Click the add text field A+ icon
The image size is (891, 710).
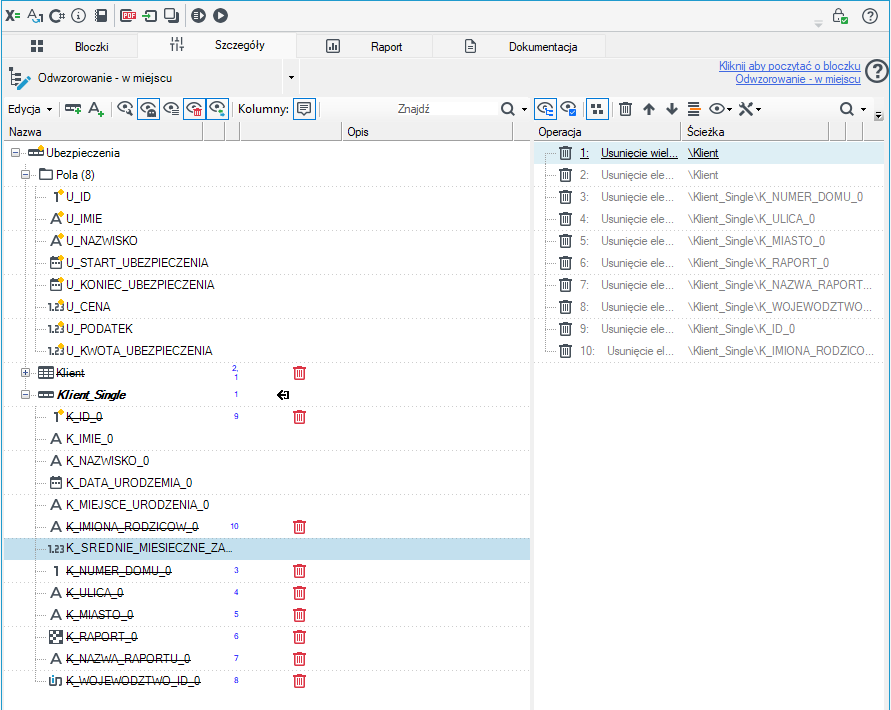point(96,109)
